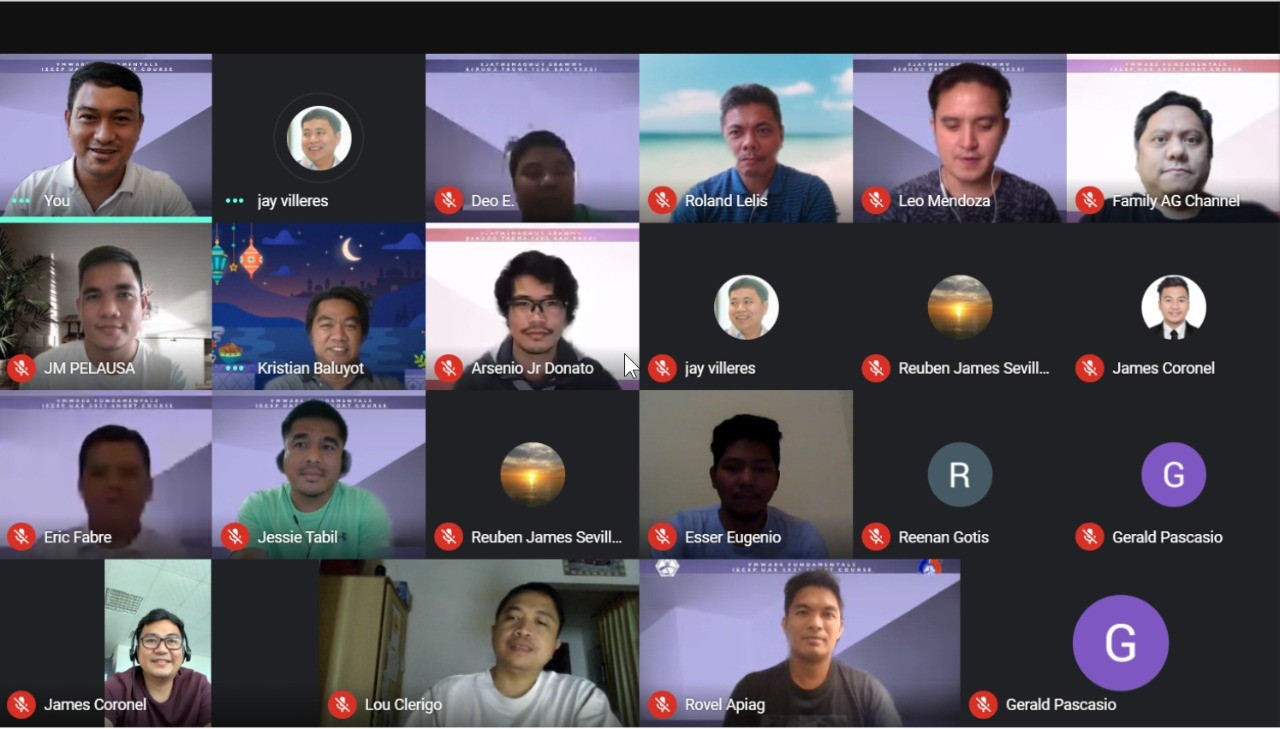This screenshot has height=729, width=1280.
Task: Click the muted mic icon on Leo Mendoza's tile
Action: pos(875,200)
